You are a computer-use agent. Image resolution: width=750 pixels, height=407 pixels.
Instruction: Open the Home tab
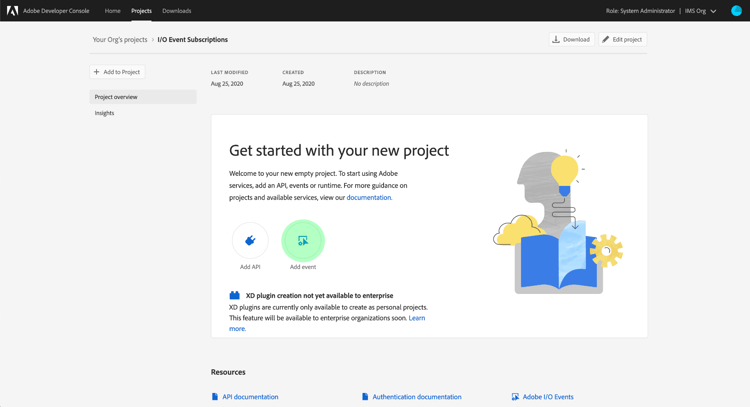[x=112, y=11]
